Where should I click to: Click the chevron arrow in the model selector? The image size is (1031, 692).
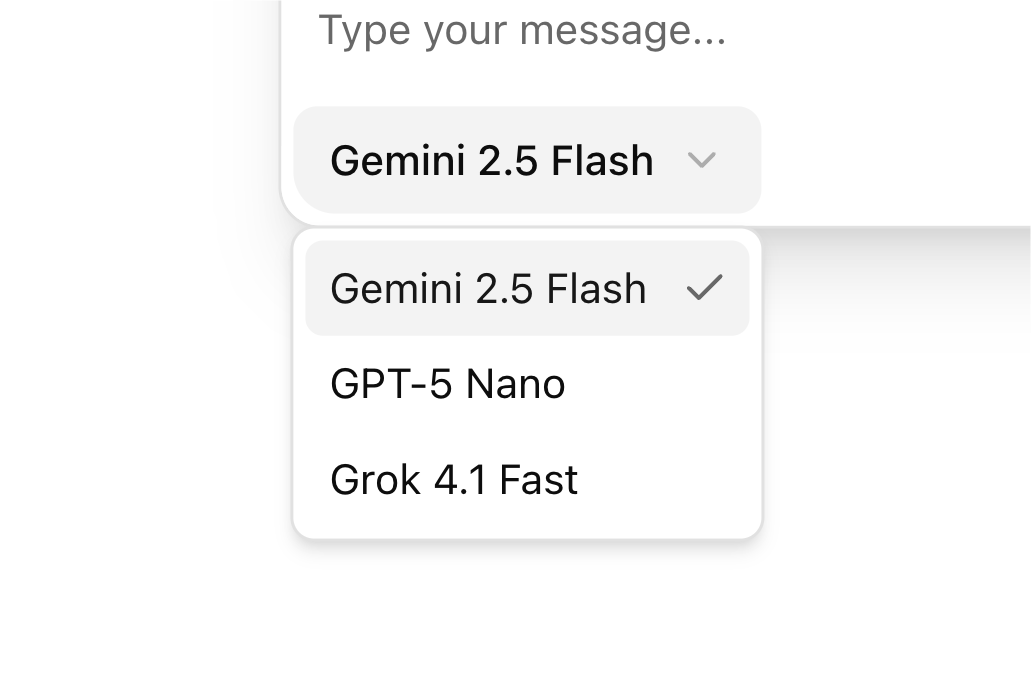click(702, 160)
